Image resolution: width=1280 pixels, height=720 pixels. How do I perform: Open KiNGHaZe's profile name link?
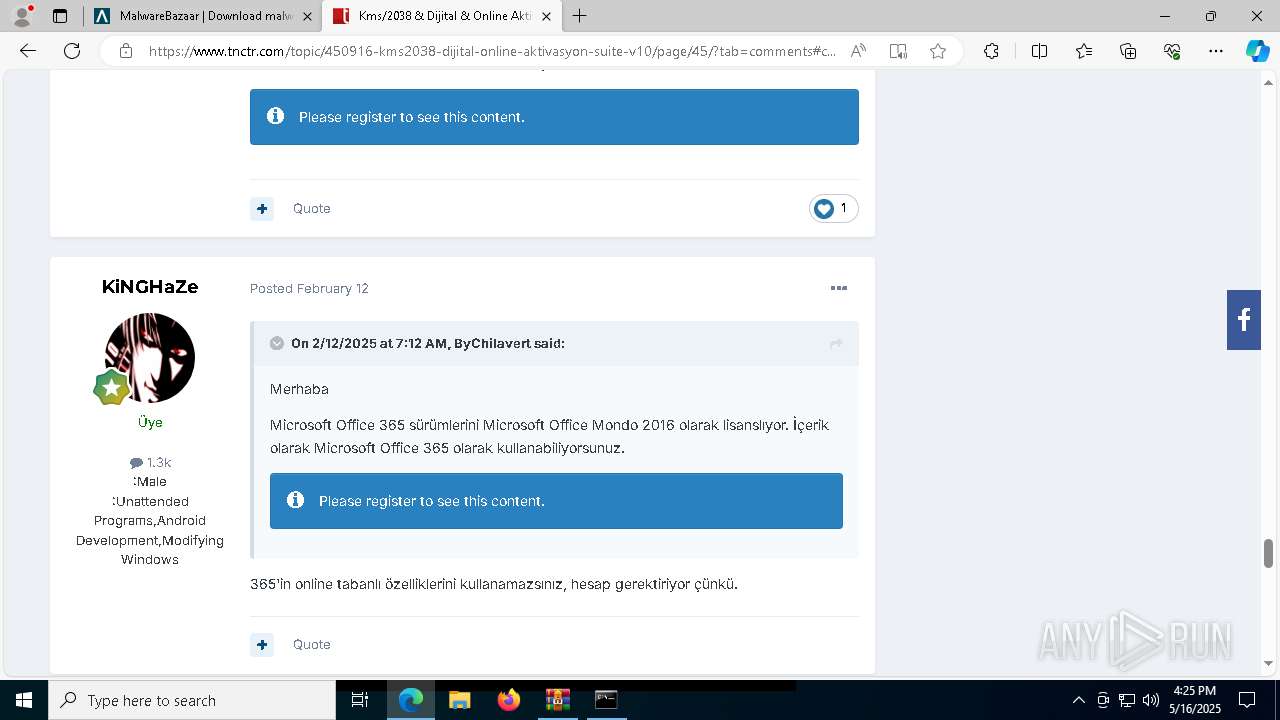tap(150, 287)
